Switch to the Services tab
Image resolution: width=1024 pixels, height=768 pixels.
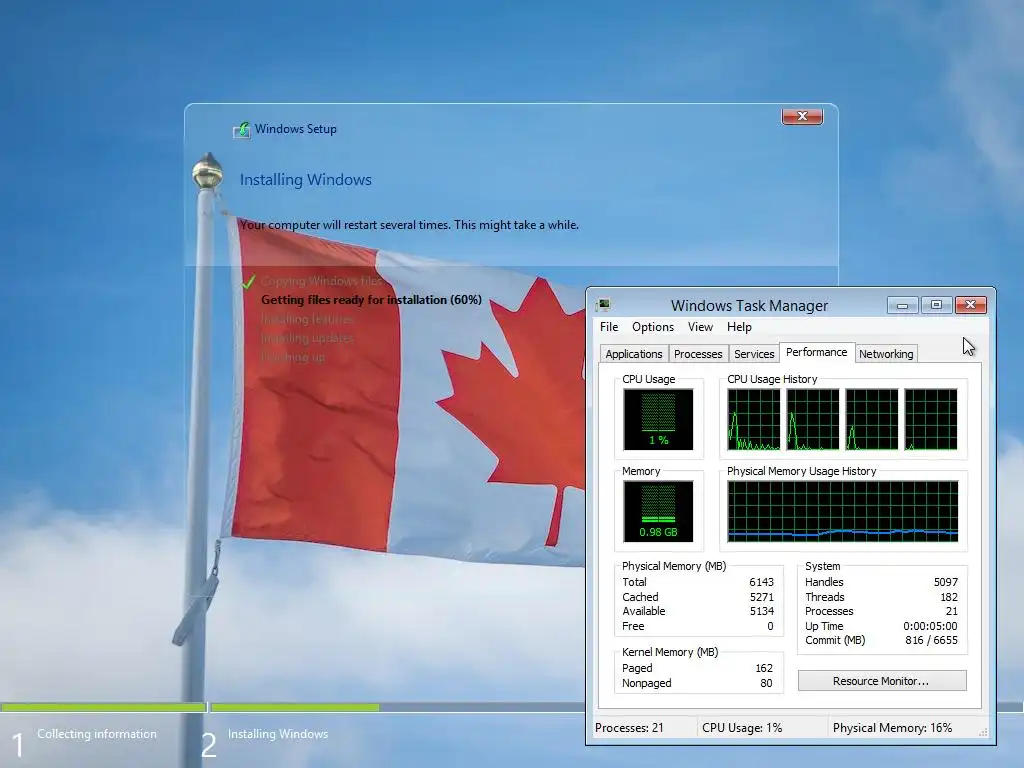[x=754, y=354]
